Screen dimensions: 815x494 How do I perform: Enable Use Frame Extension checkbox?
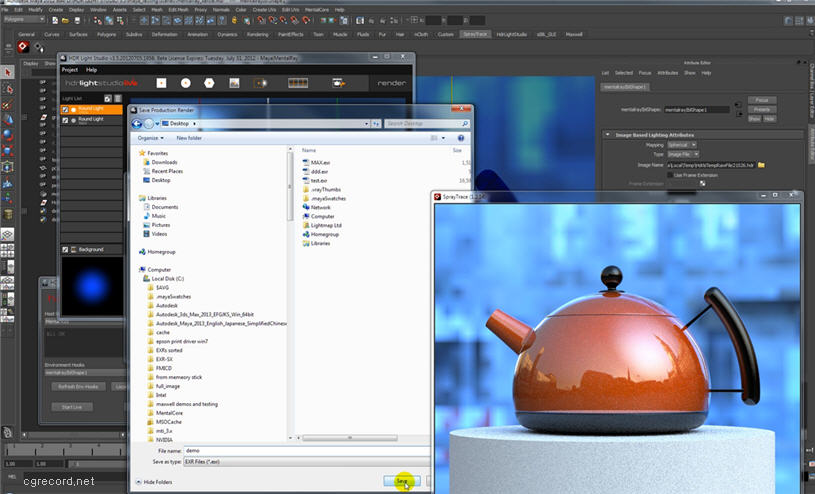pos(670,174)
